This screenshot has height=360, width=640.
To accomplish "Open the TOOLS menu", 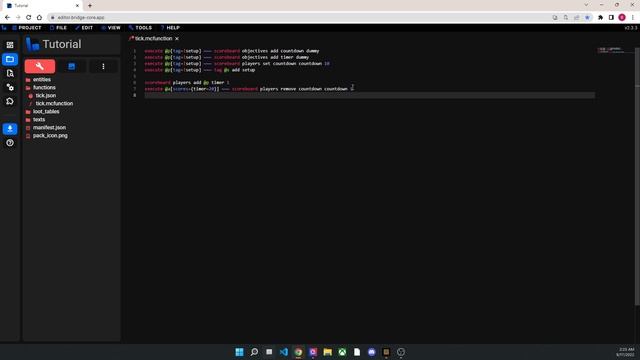I will coord(140,28).
